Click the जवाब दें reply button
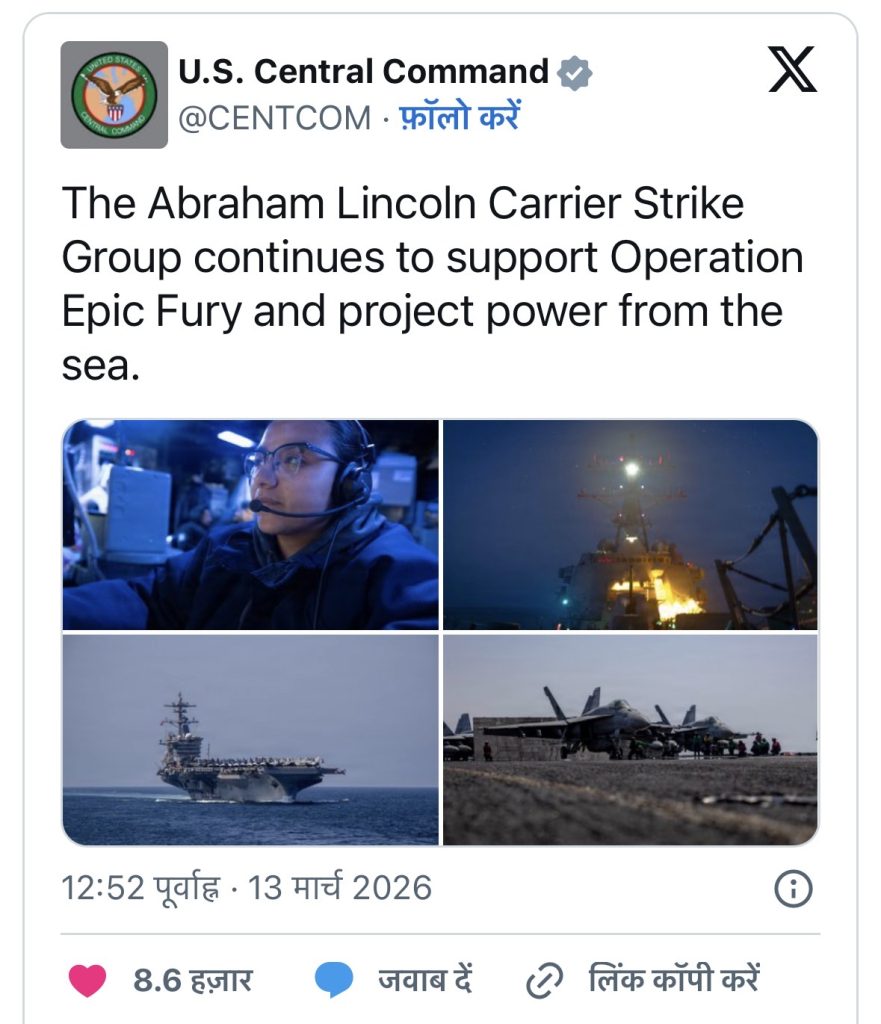881x1024 pixels. [425, 980]
